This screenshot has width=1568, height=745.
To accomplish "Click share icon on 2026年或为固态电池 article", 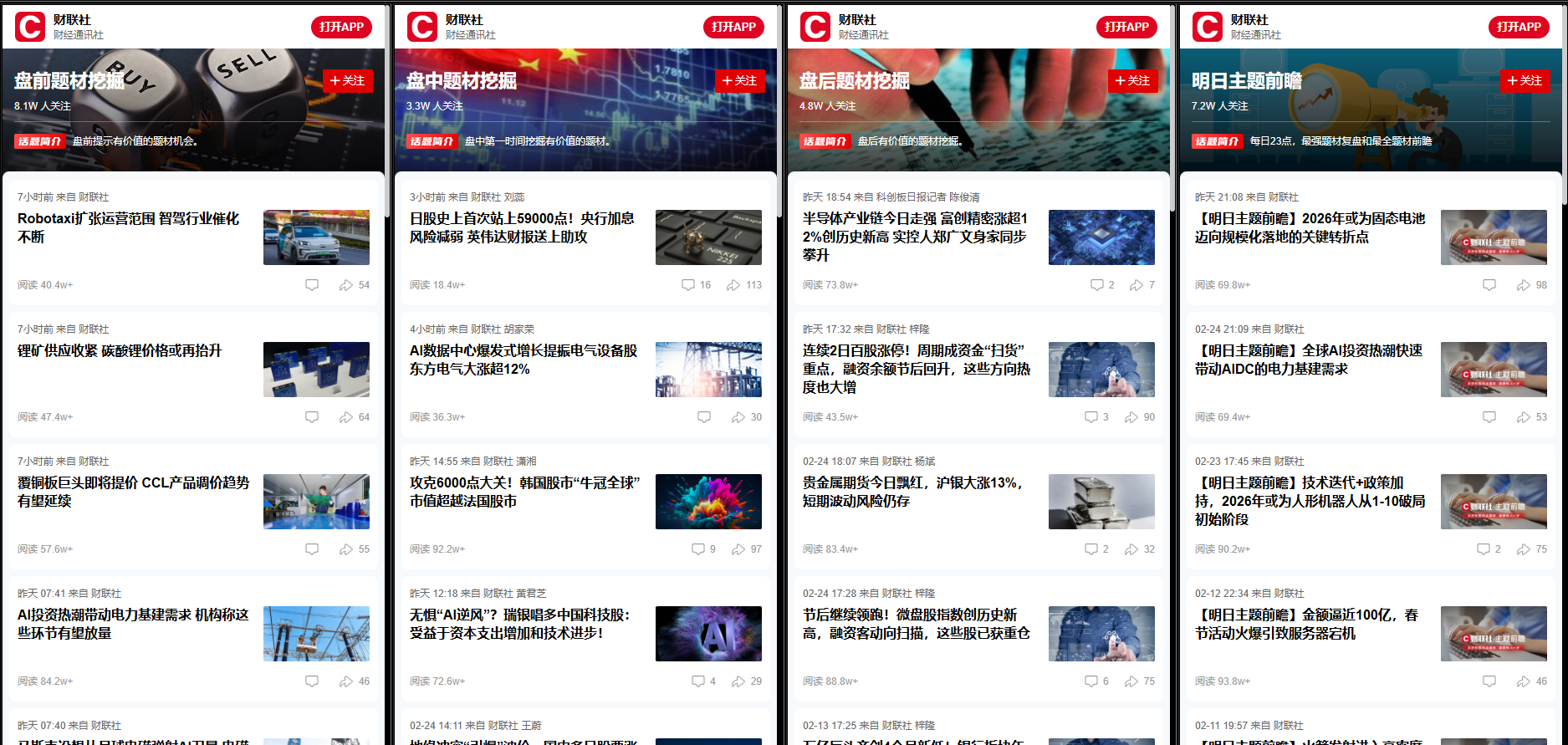I will (x=1523, y=285).
